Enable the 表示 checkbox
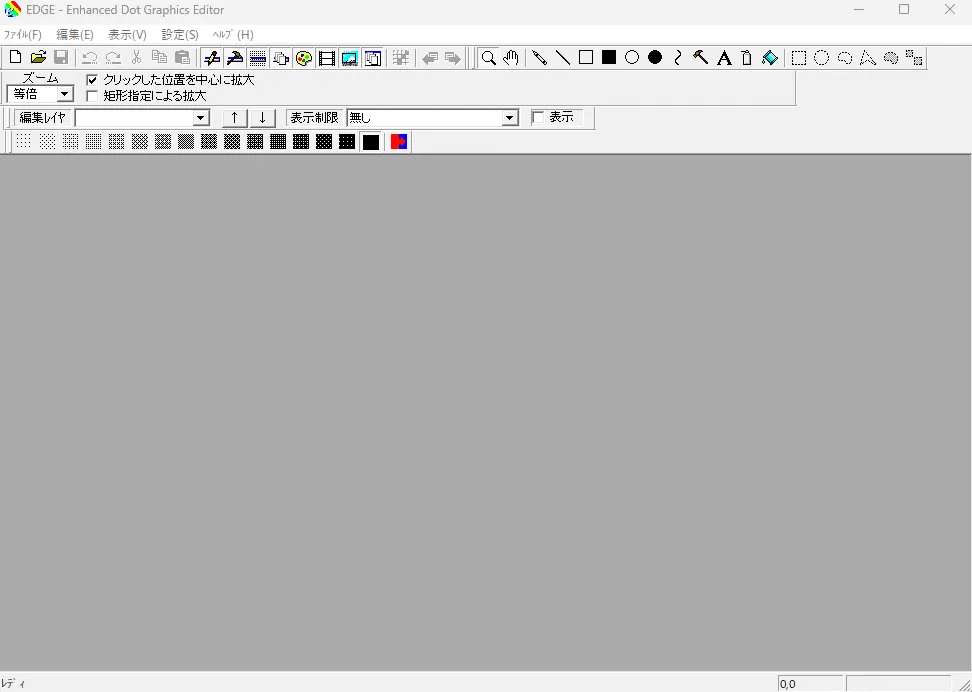 538,117
